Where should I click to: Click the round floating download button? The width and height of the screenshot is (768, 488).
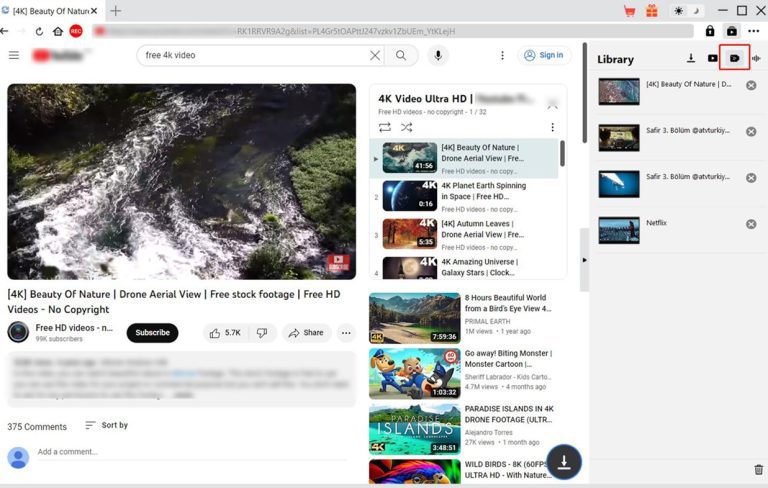565,461
